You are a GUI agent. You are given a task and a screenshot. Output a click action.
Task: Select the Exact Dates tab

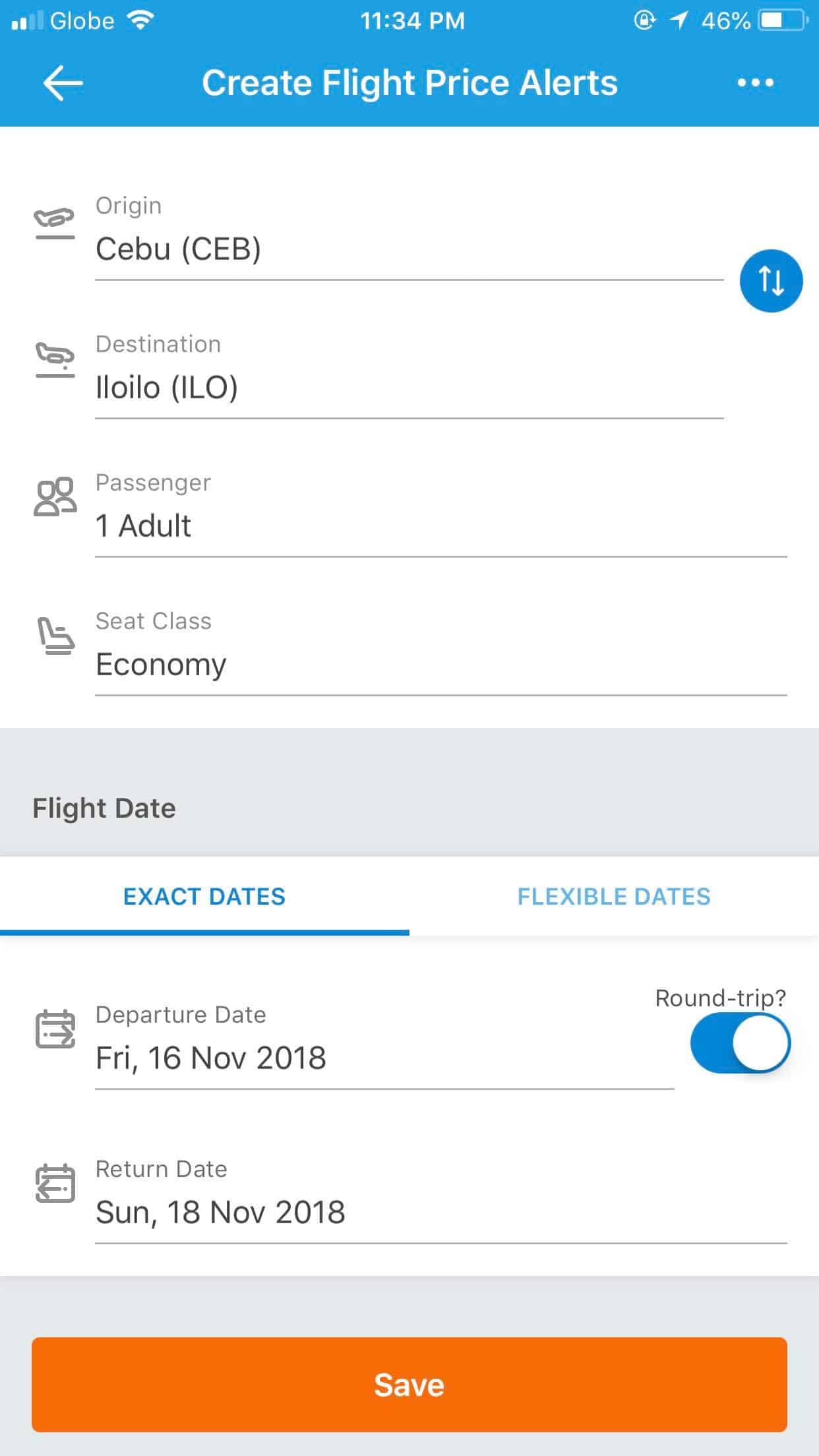click(204, 897)
